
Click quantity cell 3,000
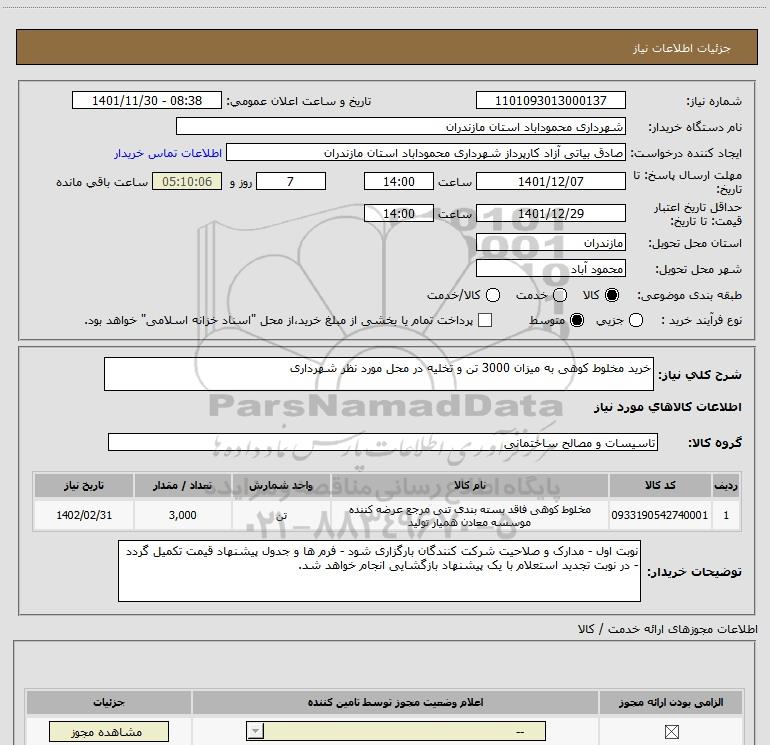(x=183, y=515)
